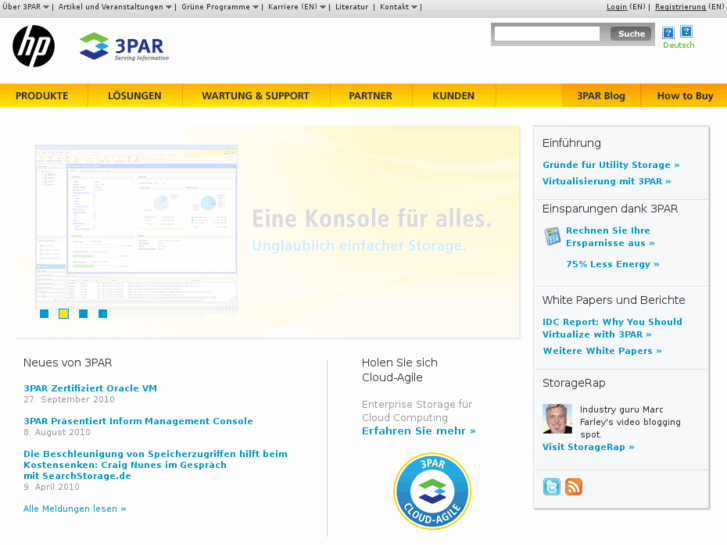Open the Twitter icon link
Viewport: 727px width, 545px height.
pos(552,487)
